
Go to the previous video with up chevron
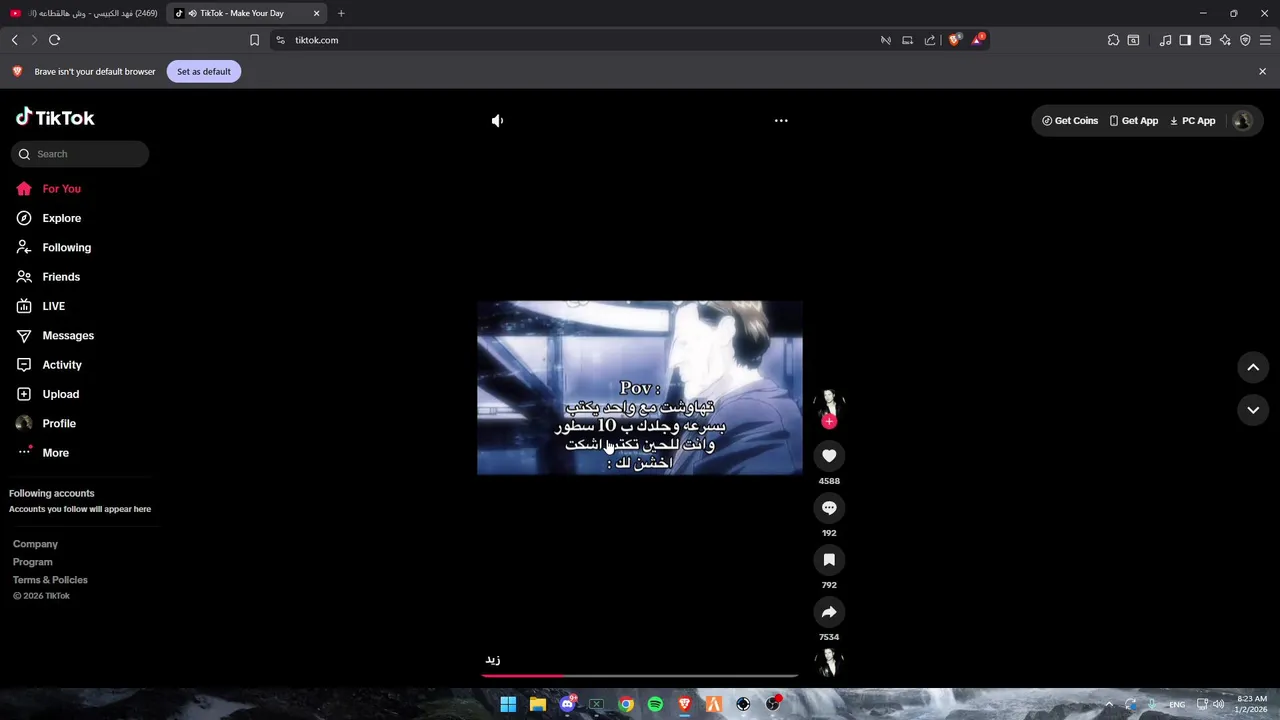(1253, 368)
